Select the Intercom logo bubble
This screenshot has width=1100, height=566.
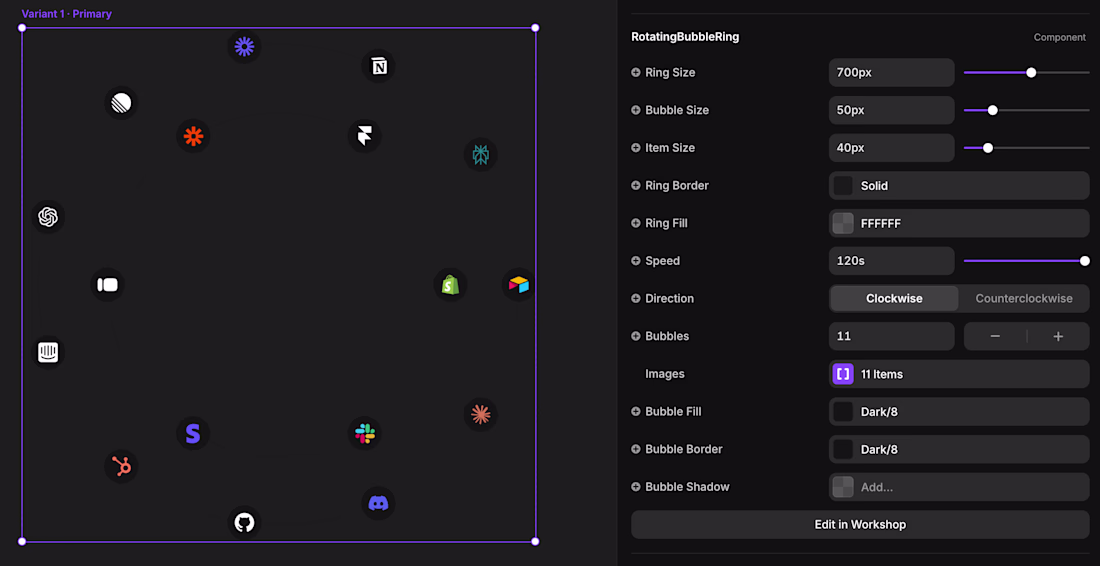48,352
